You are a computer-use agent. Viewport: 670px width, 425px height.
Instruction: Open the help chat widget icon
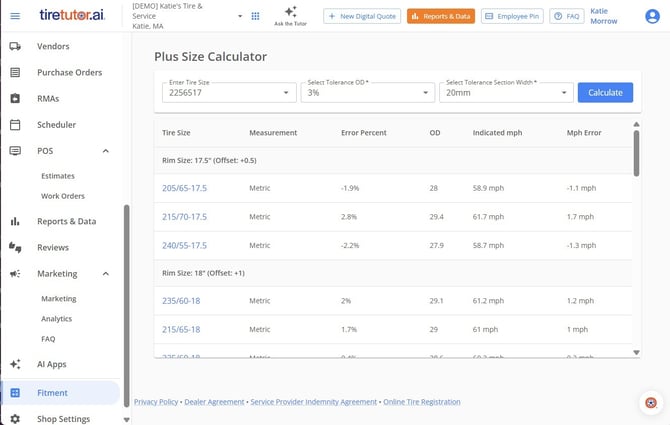(651, 403)
